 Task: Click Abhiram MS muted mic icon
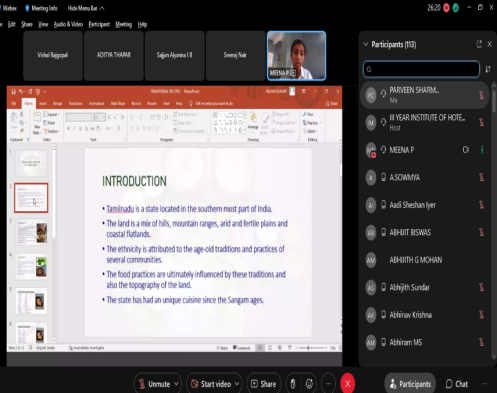[481, 342]
